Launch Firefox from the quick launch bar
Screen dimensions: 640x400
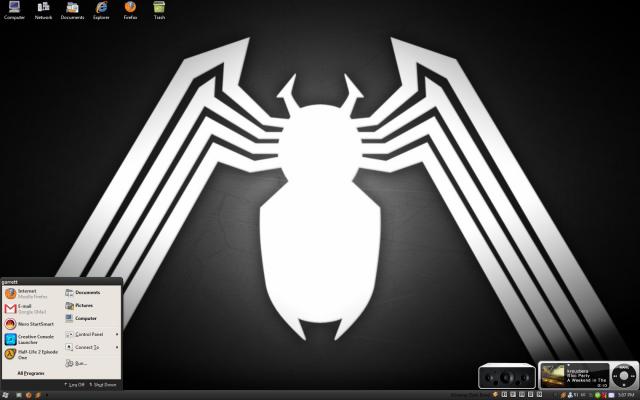point(29,395)
